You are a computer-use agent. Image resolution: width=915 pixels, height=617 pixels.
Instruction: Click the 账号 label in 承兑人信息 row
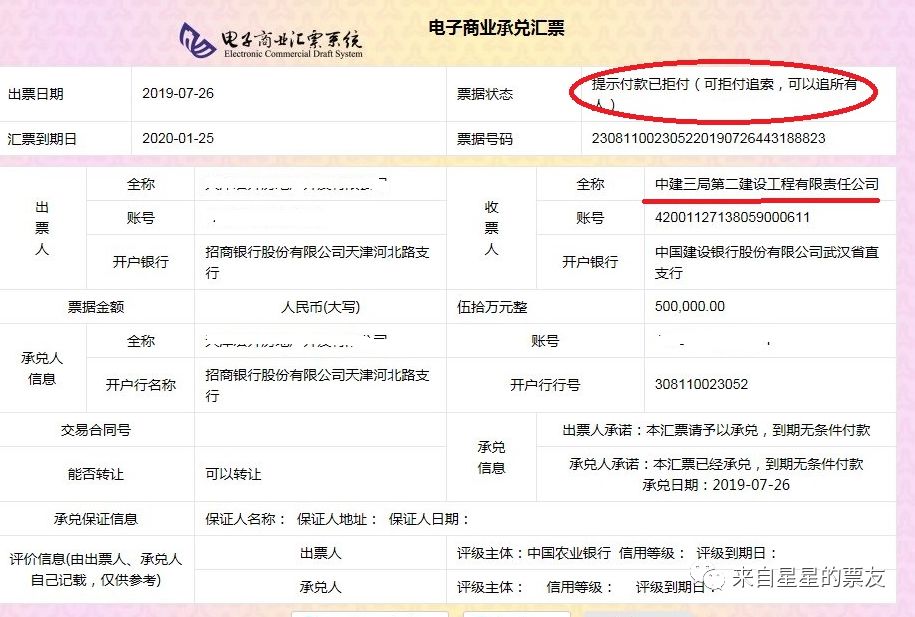545,341
